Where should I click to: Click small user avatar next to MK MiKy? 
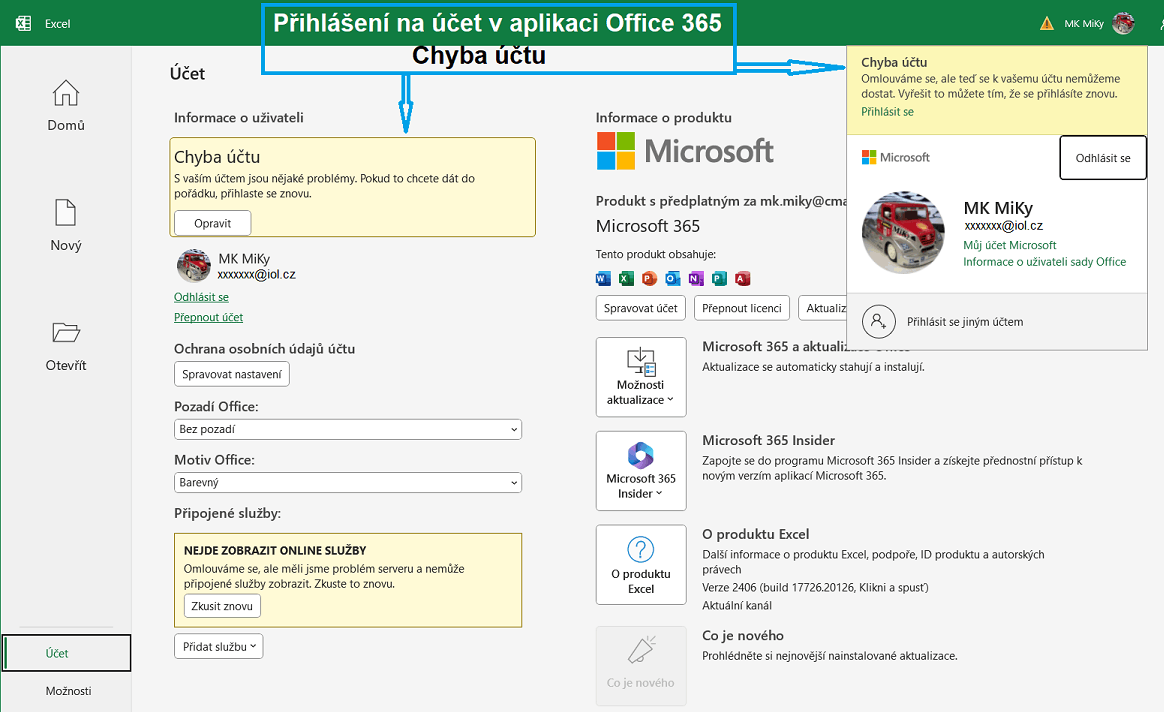pos(194,266)
